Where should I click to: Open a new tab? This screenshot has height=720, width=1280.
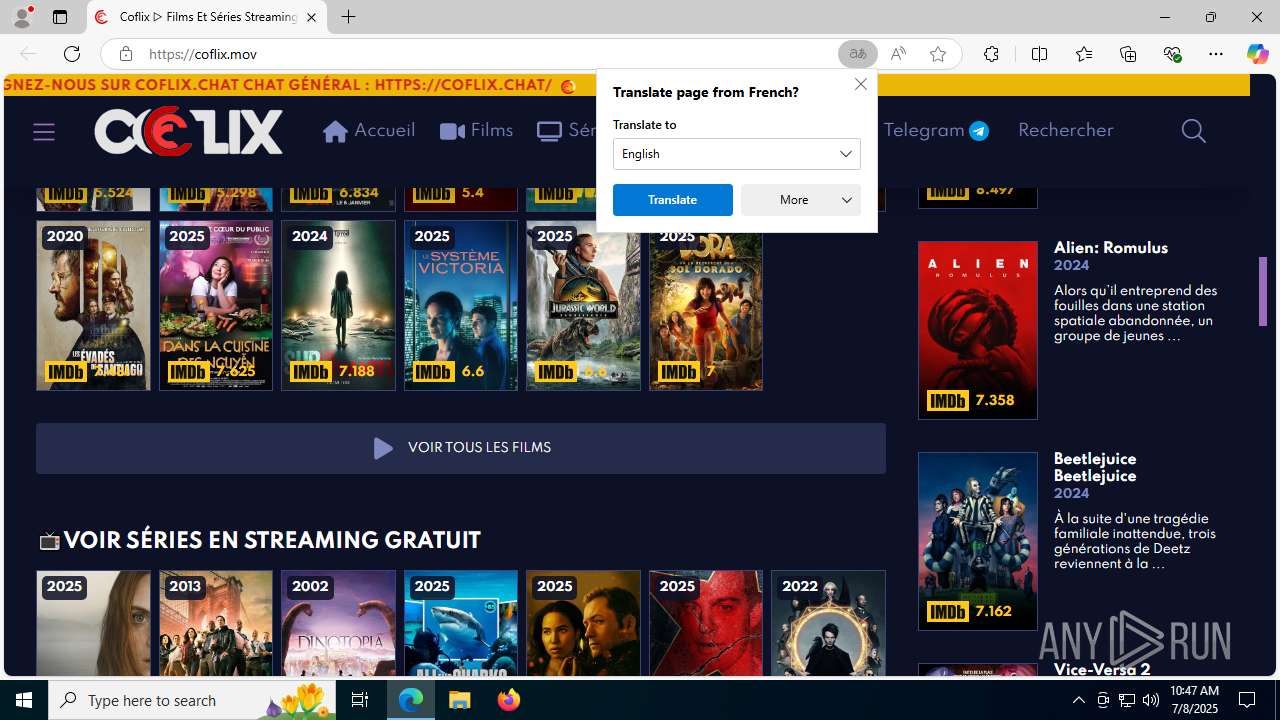[x=348, y=17]
